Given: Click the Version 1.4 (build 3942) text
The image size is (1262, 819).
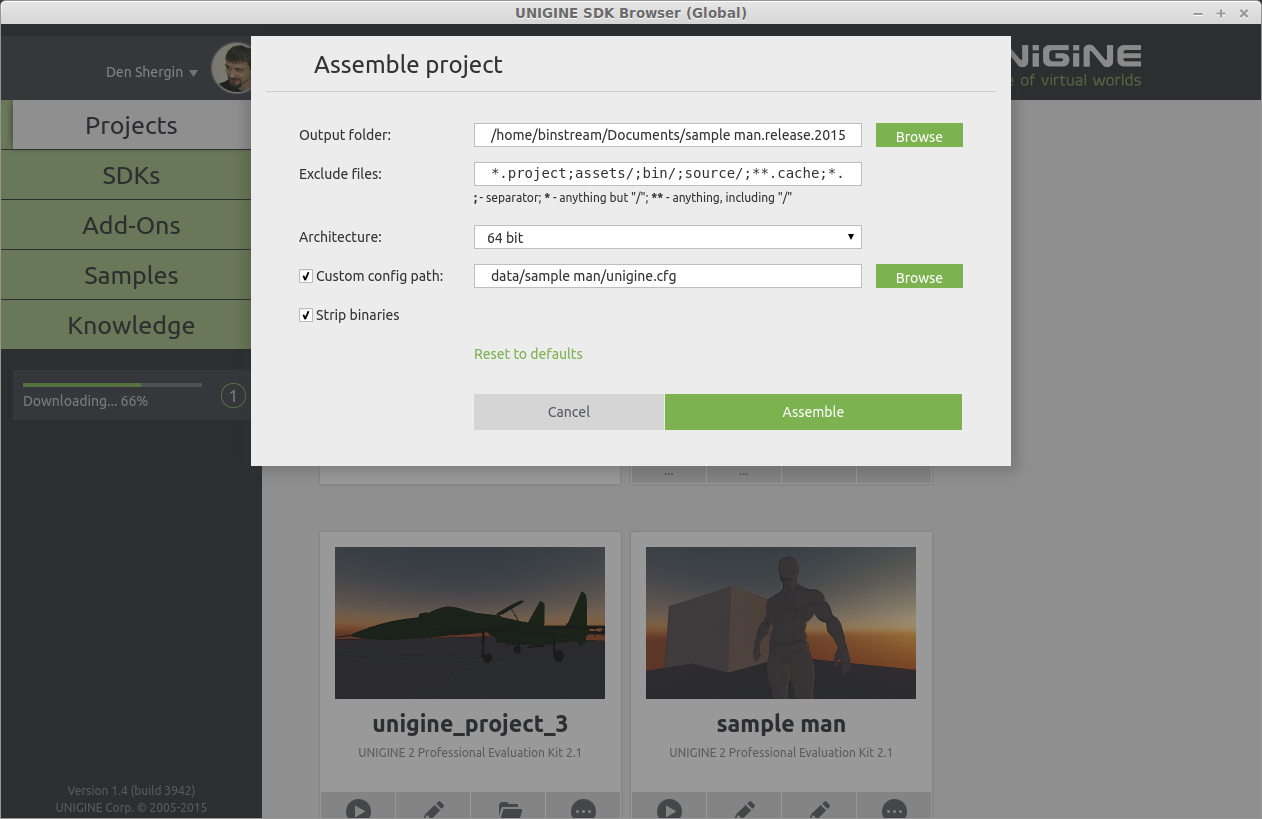Looking at the screenshot, I should tap(131, 790).
